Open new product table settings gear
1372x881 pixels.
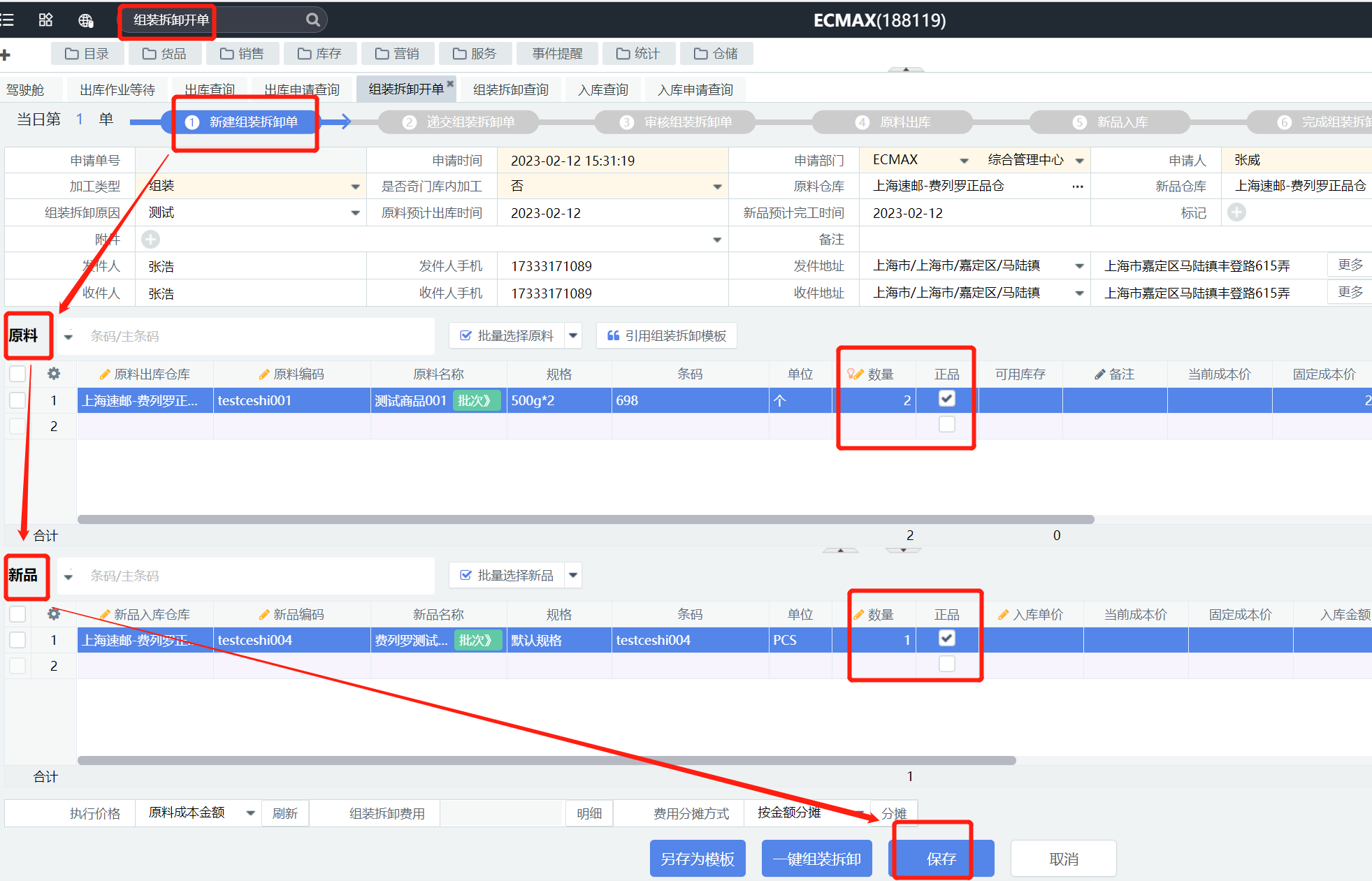pyautogui.click(x=54, y=614)
